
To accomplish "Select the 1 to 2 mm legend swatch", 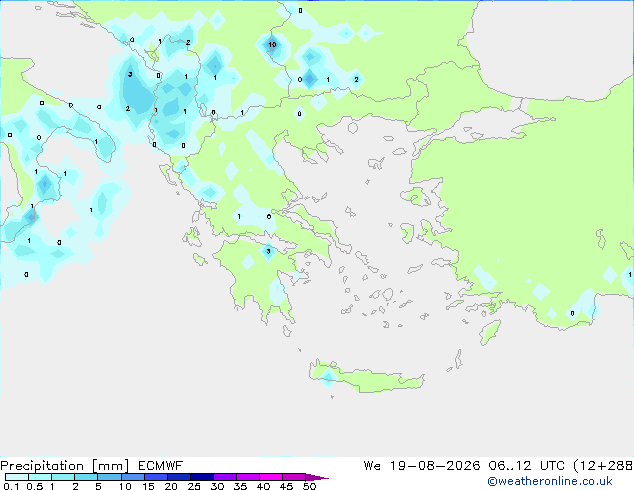I will 63,477.
